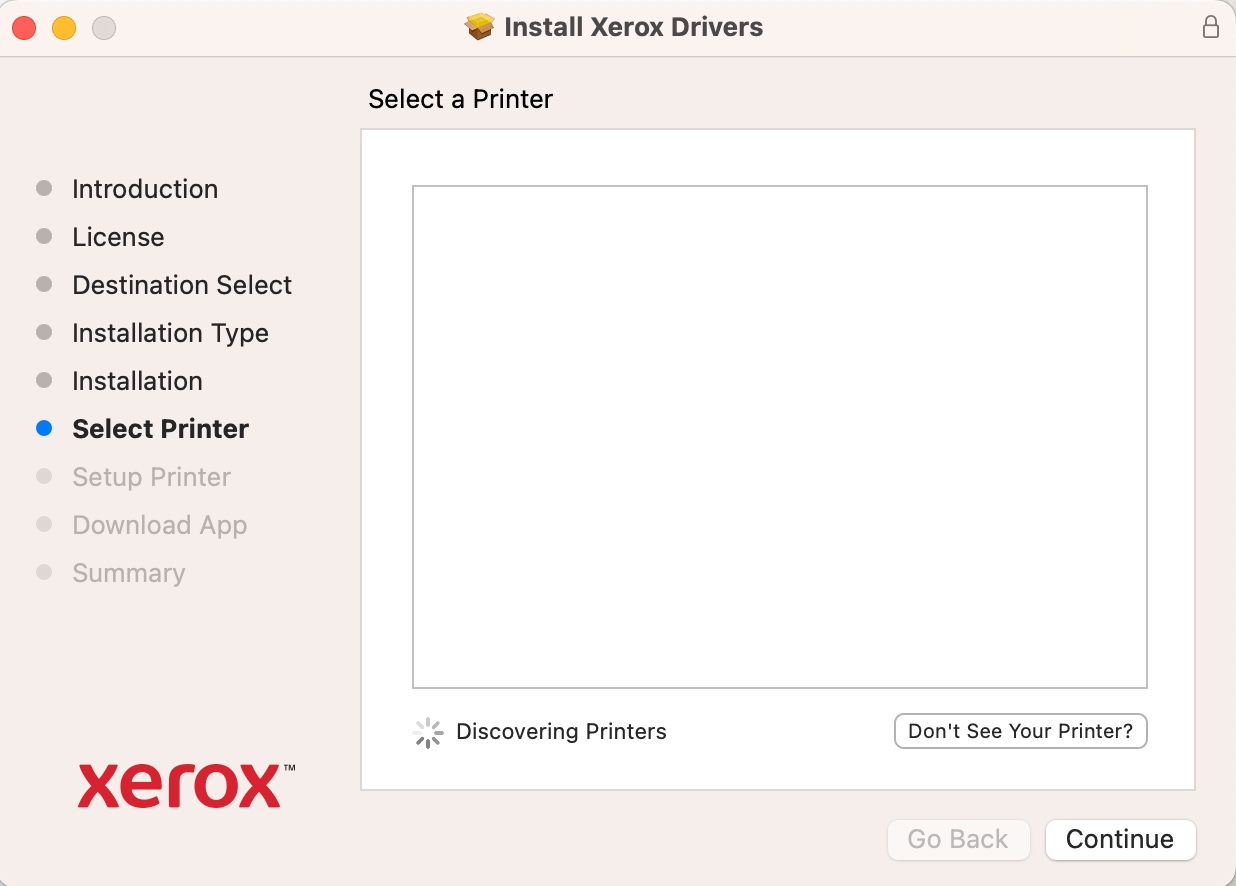Click the Discovering Printers spinner icon

[x=428, y=732]
